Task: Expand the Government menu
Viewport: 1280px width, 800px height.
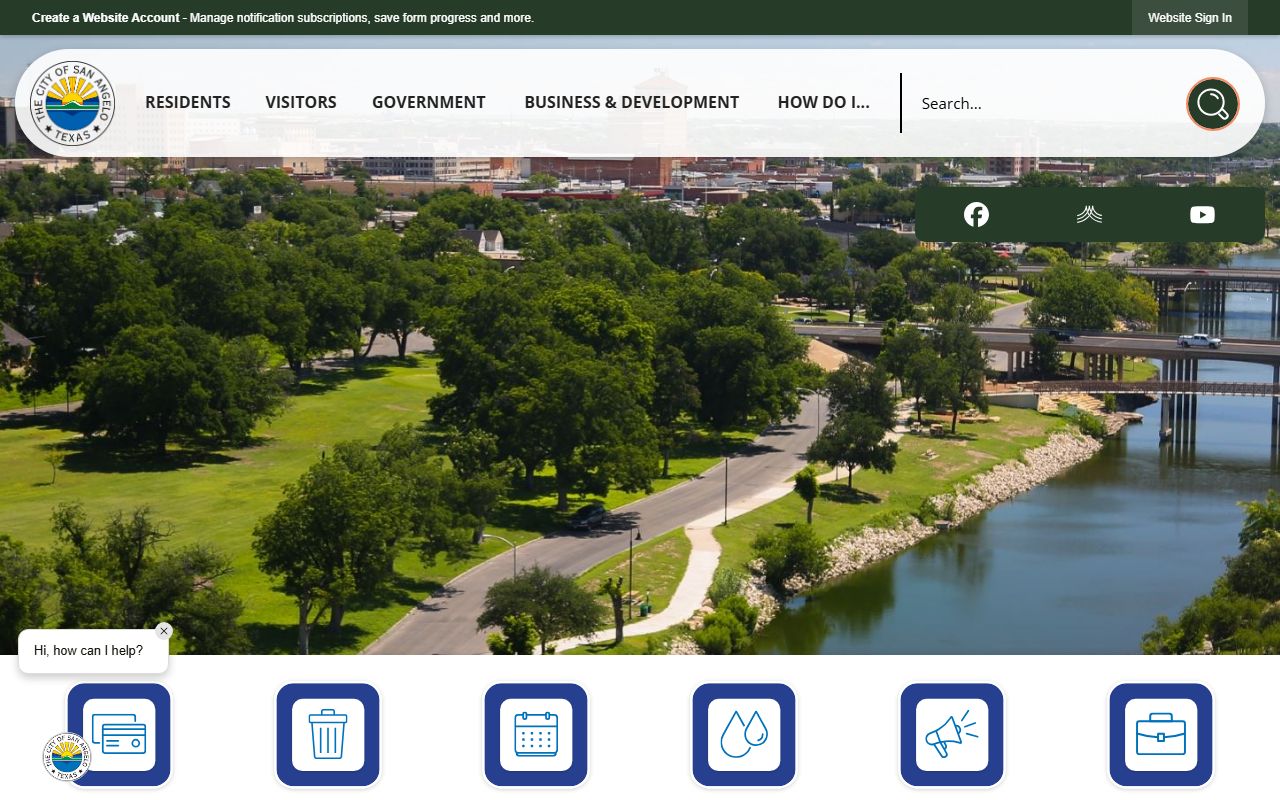Action: [428, 102]
